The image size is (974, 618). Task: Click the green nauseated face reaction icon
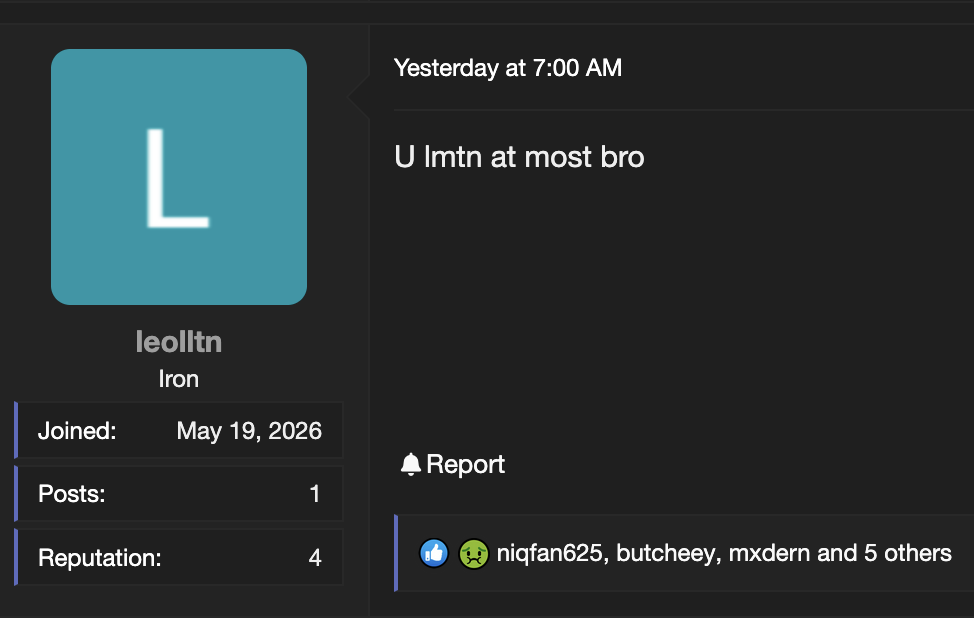473,553
